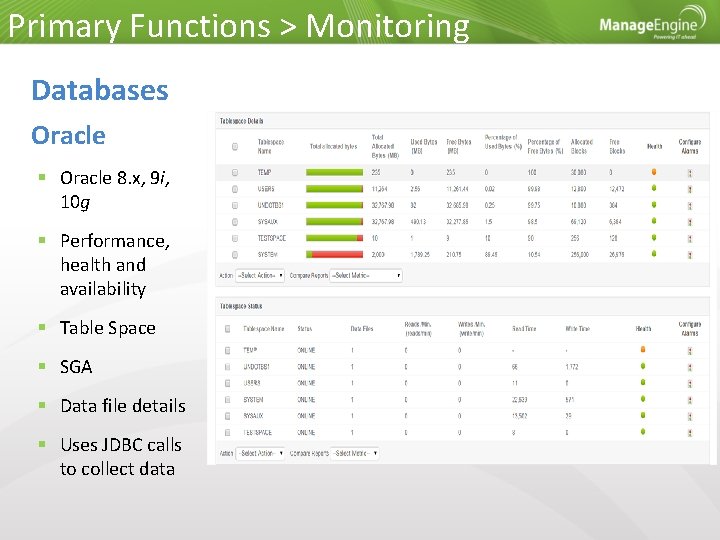
Task: Check the TESTSPACE row in Tablespace Details
Action: pyautogui.click(x=235, y=238)
